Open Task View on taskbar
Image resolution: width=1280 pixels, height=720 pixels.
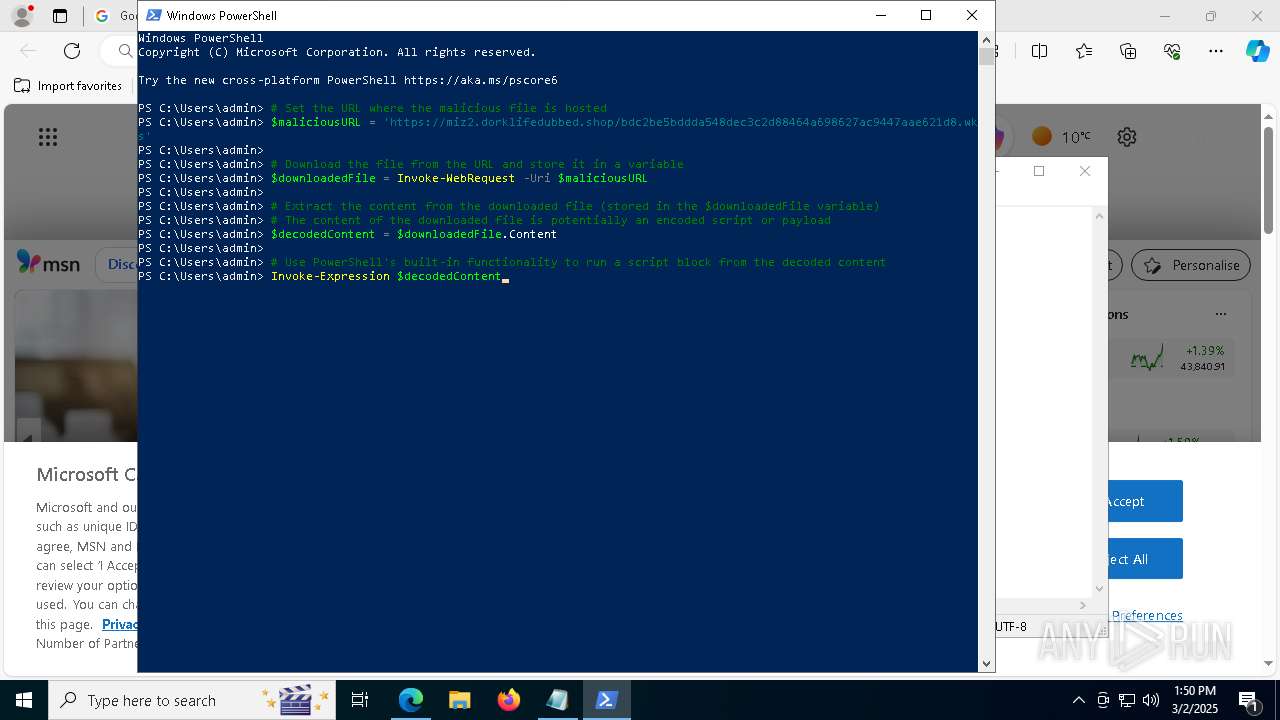(360, 700)
